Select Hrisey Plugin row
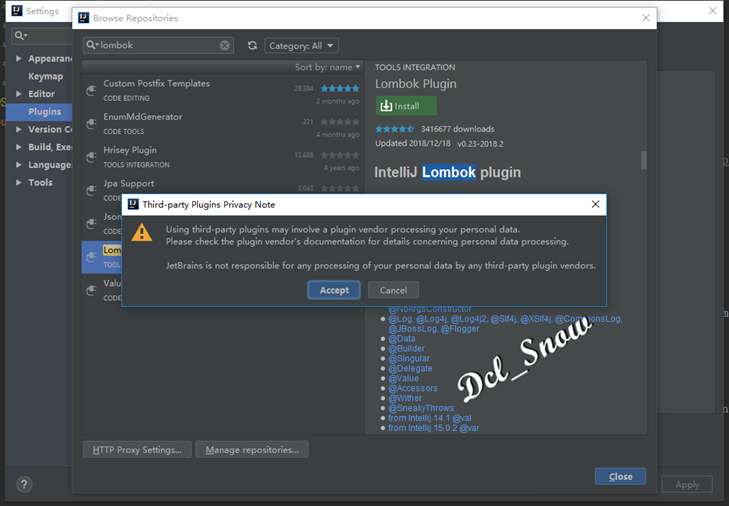The height and width of the screenshot is (506, 729). point(222,157)
